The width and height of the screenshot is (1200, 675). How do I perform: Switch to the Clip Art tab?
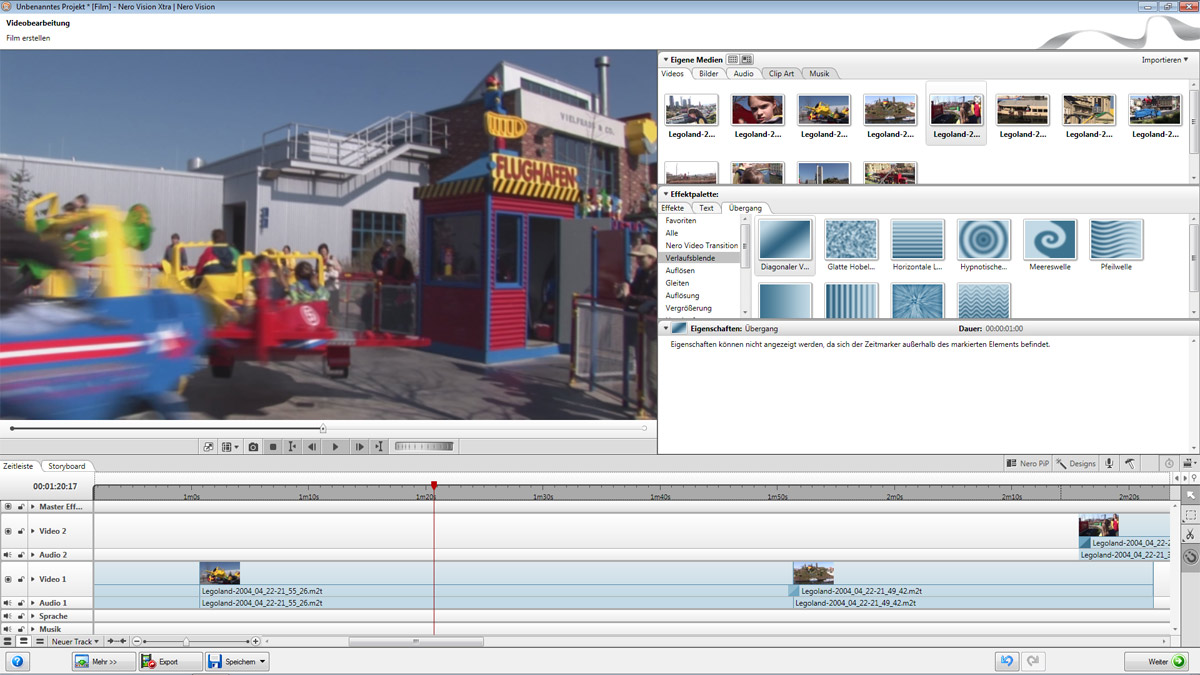click(781, 74)
